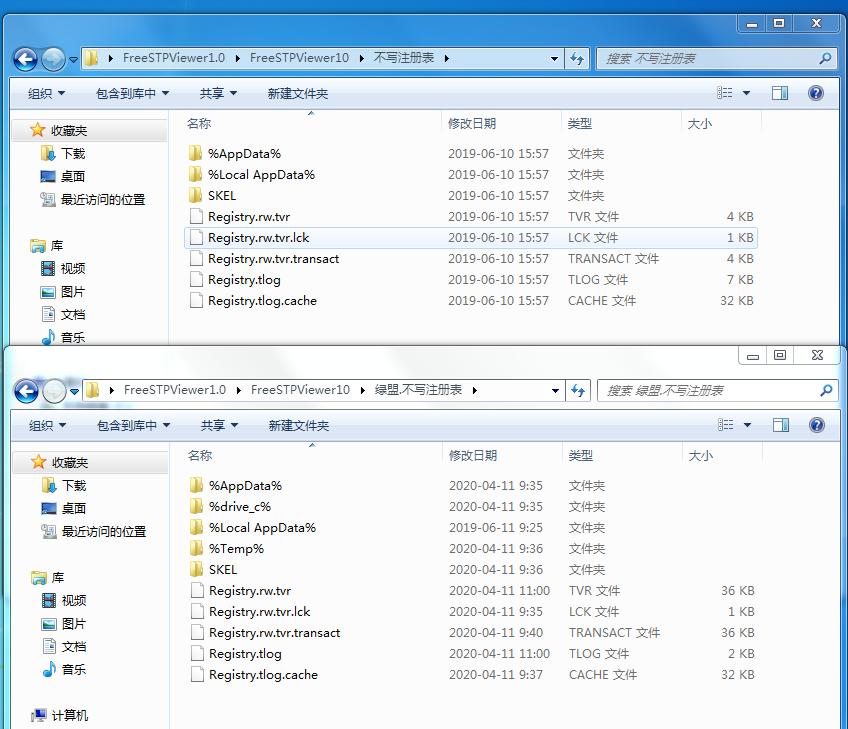Open 音乐 library in the bottom window
Image resolution: width=848 pixels, height=729 pixels.
click(64, 669)
